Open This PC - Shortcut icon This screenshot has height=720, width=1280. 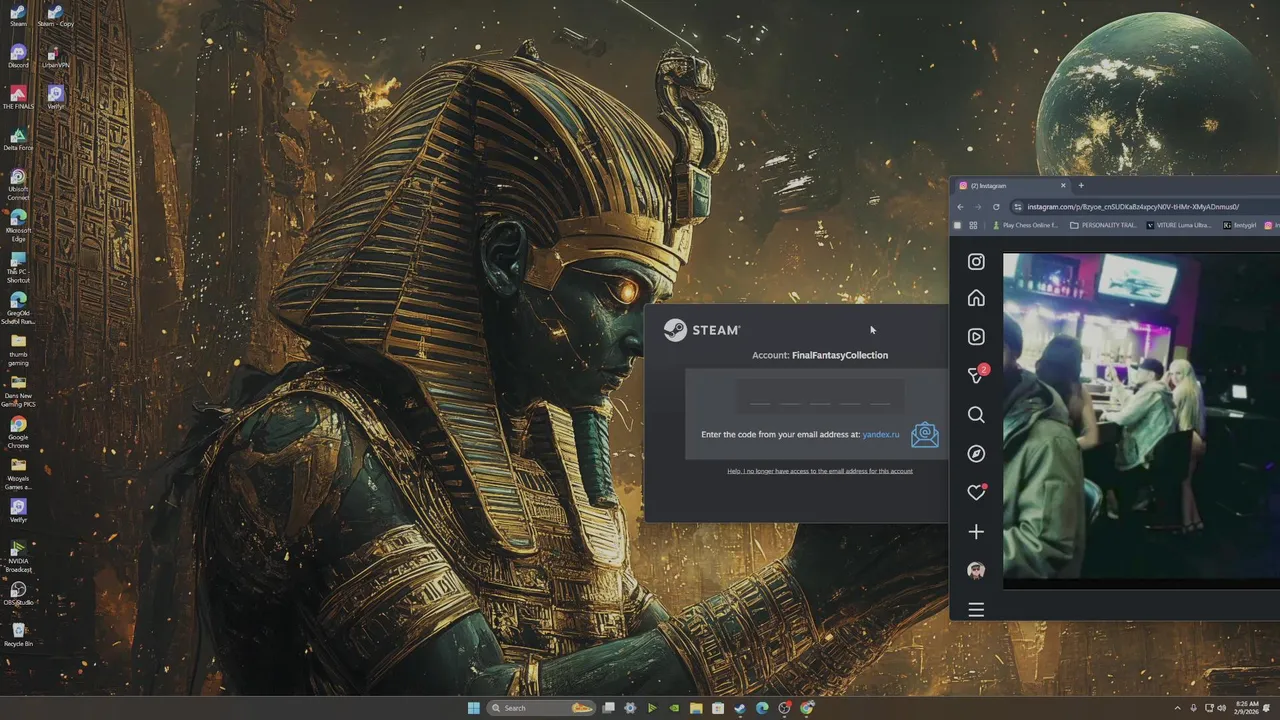tap(18, 267)
